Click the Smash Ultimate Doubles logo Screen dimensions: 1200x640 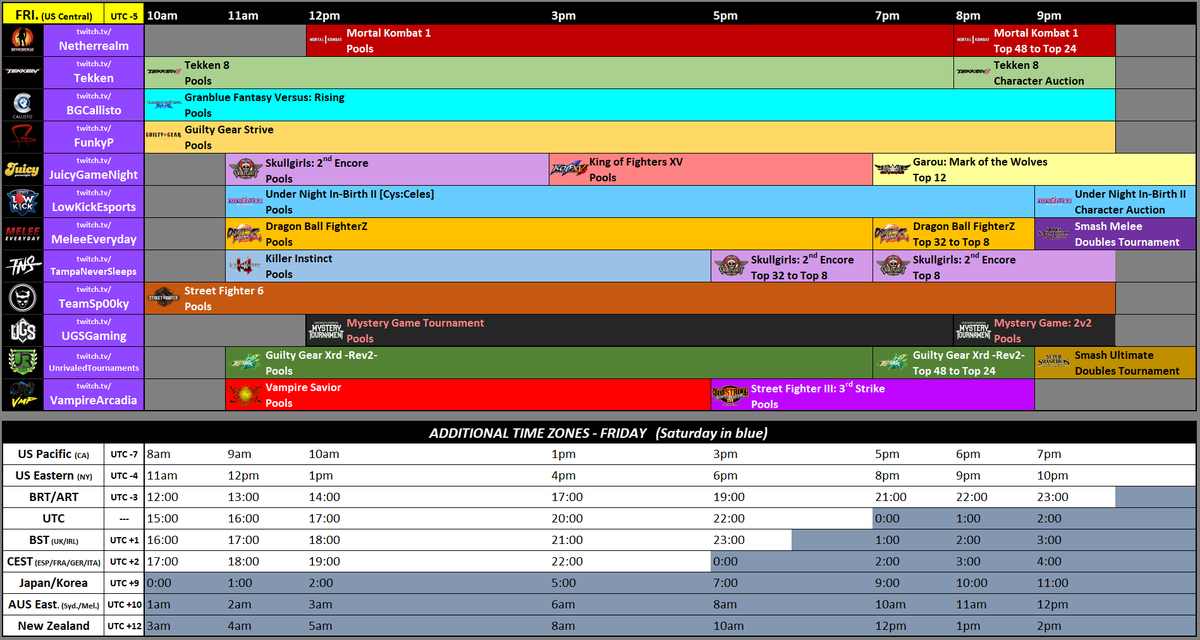pos(1054,362)
